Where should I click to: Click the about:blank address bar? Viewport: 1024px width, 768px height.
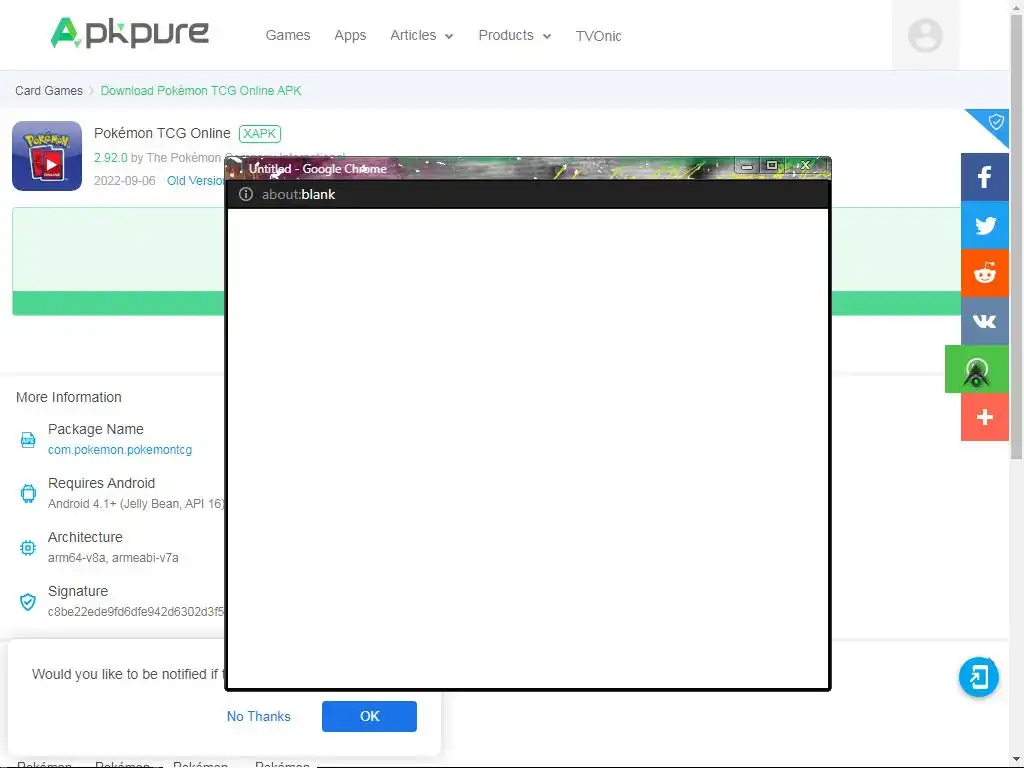[528, 195]
